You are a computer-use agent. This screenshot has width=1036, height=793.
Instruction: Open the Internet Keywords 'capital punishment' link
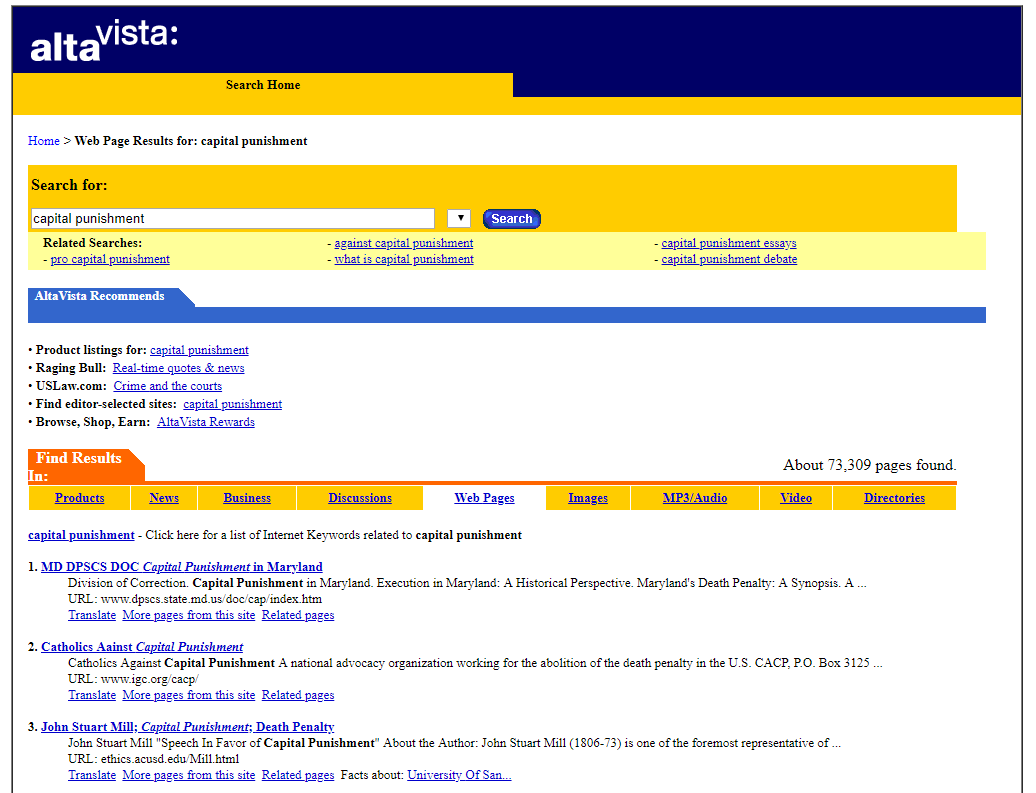click(x=81, y=535)
